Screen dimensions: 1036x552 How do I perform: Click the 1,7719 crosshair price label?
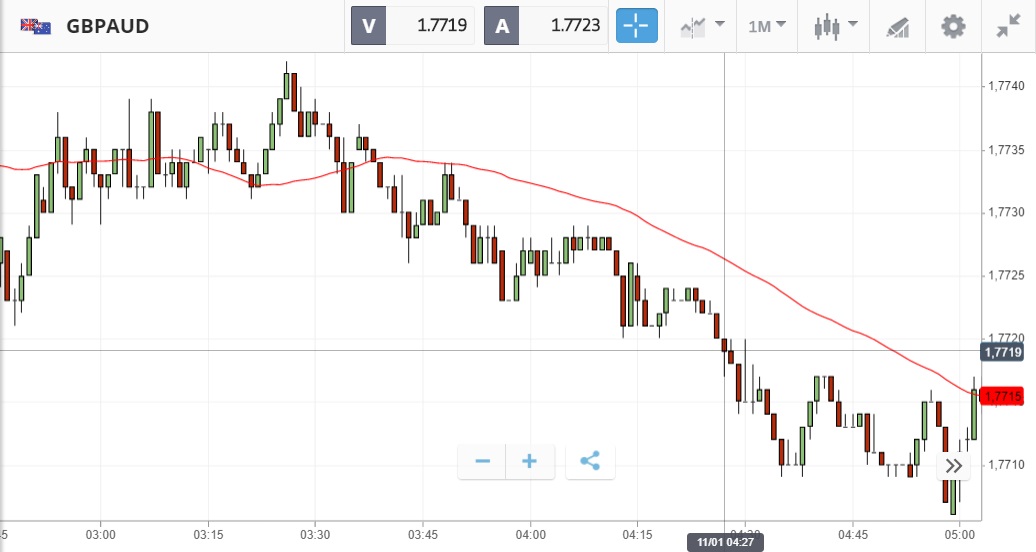1003,352
